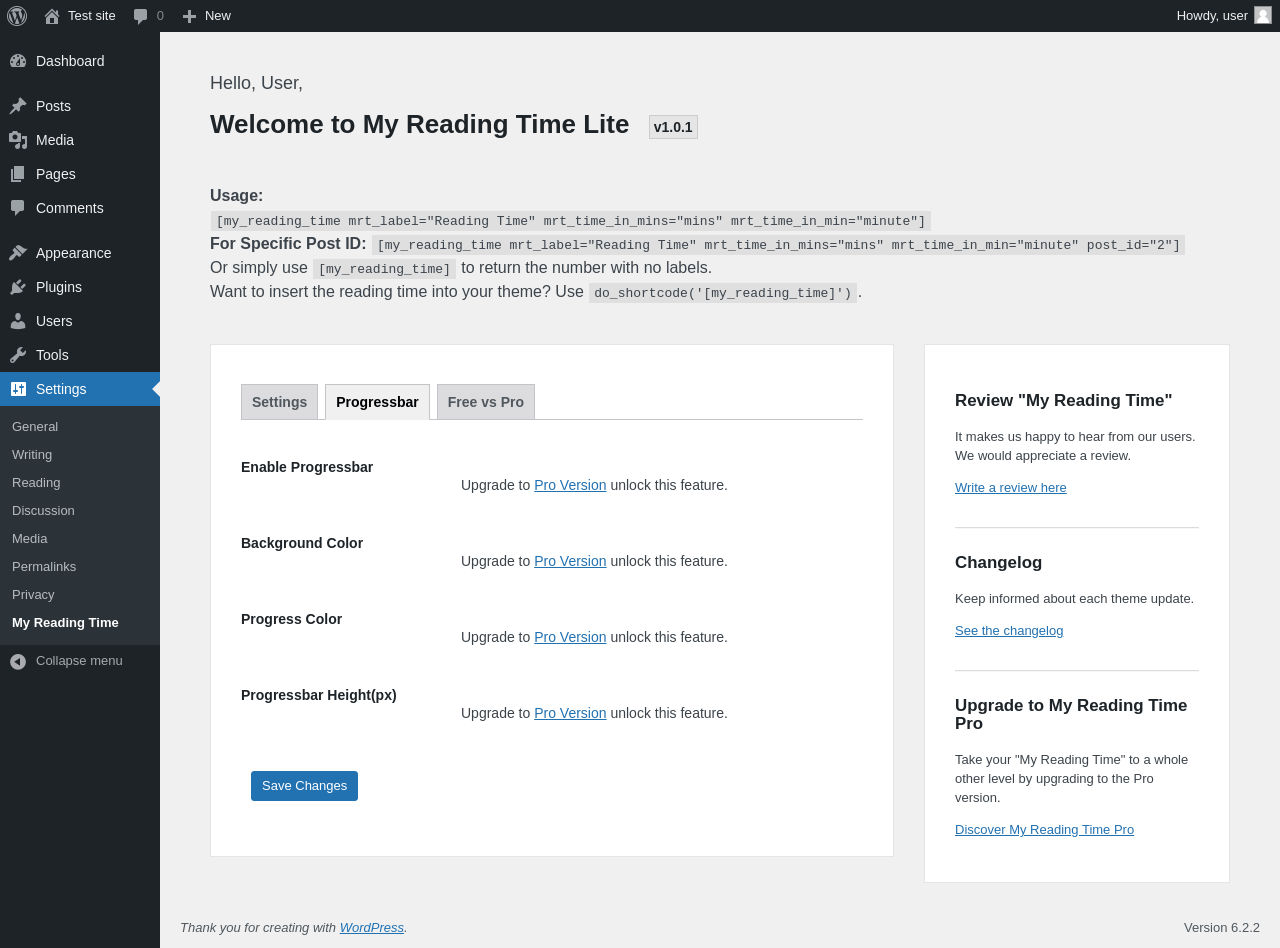Click Pro Version link for Progress Color

(x=570, y=637)
